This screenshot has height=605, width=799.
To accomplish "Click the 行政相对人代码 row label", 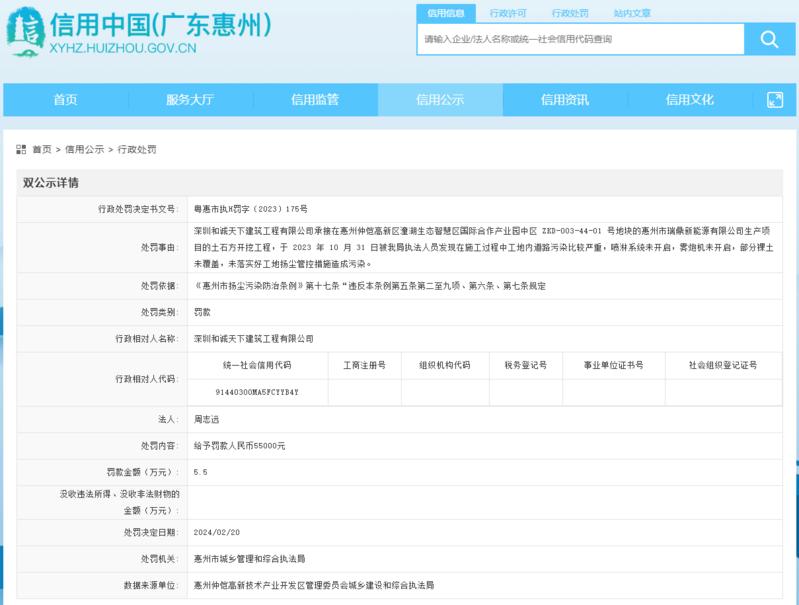I will coord(147,379).
